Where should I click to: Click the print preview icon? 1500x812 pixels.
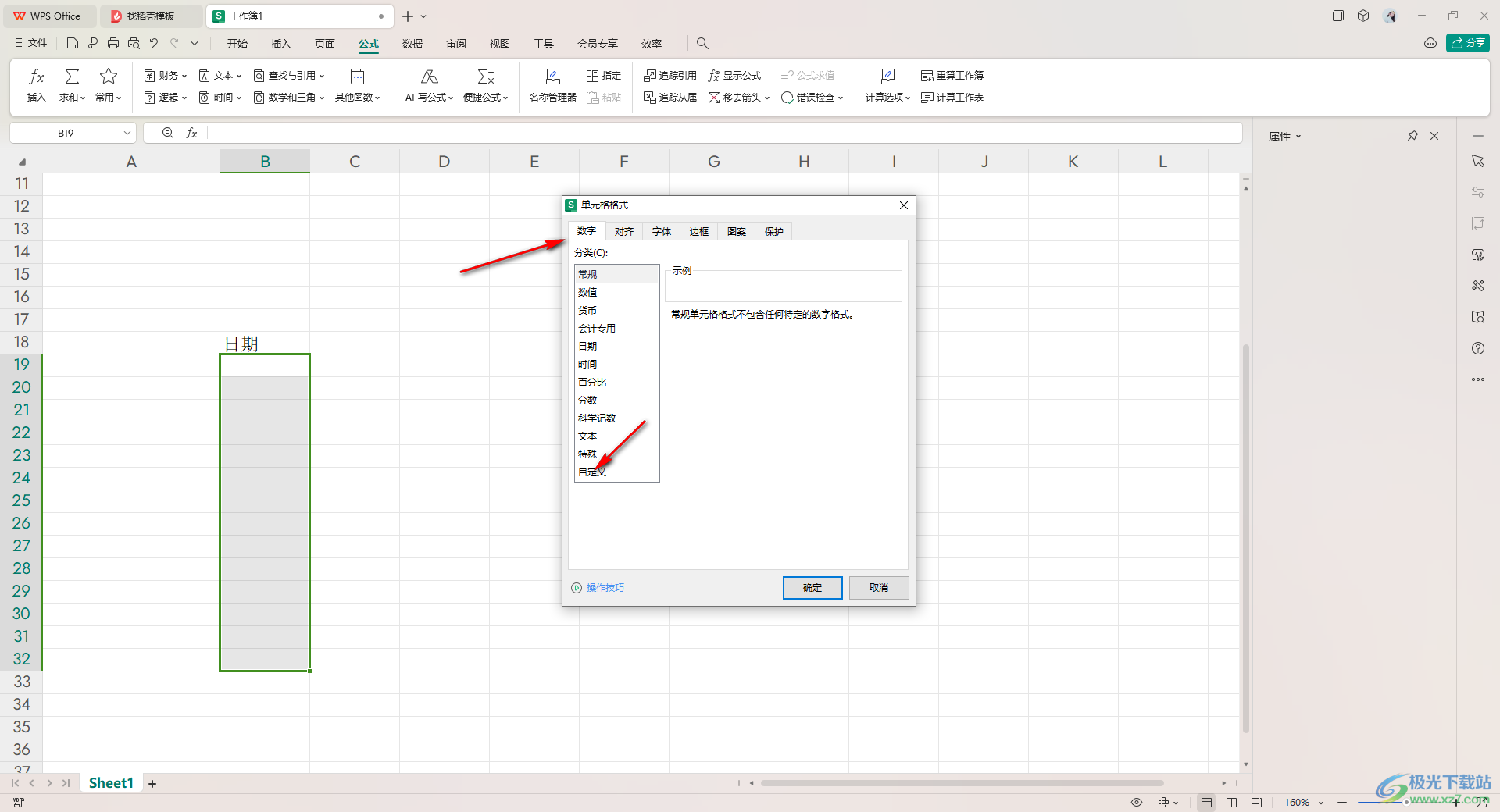134,44
